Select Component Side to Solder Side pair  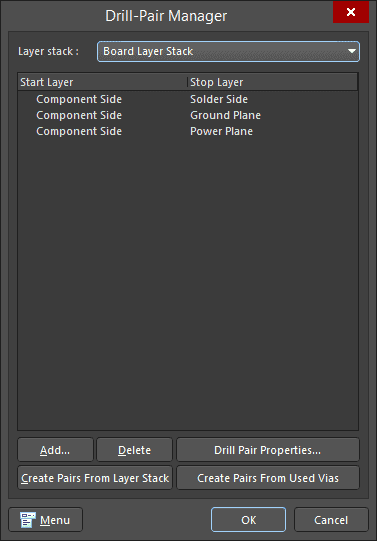188,99
